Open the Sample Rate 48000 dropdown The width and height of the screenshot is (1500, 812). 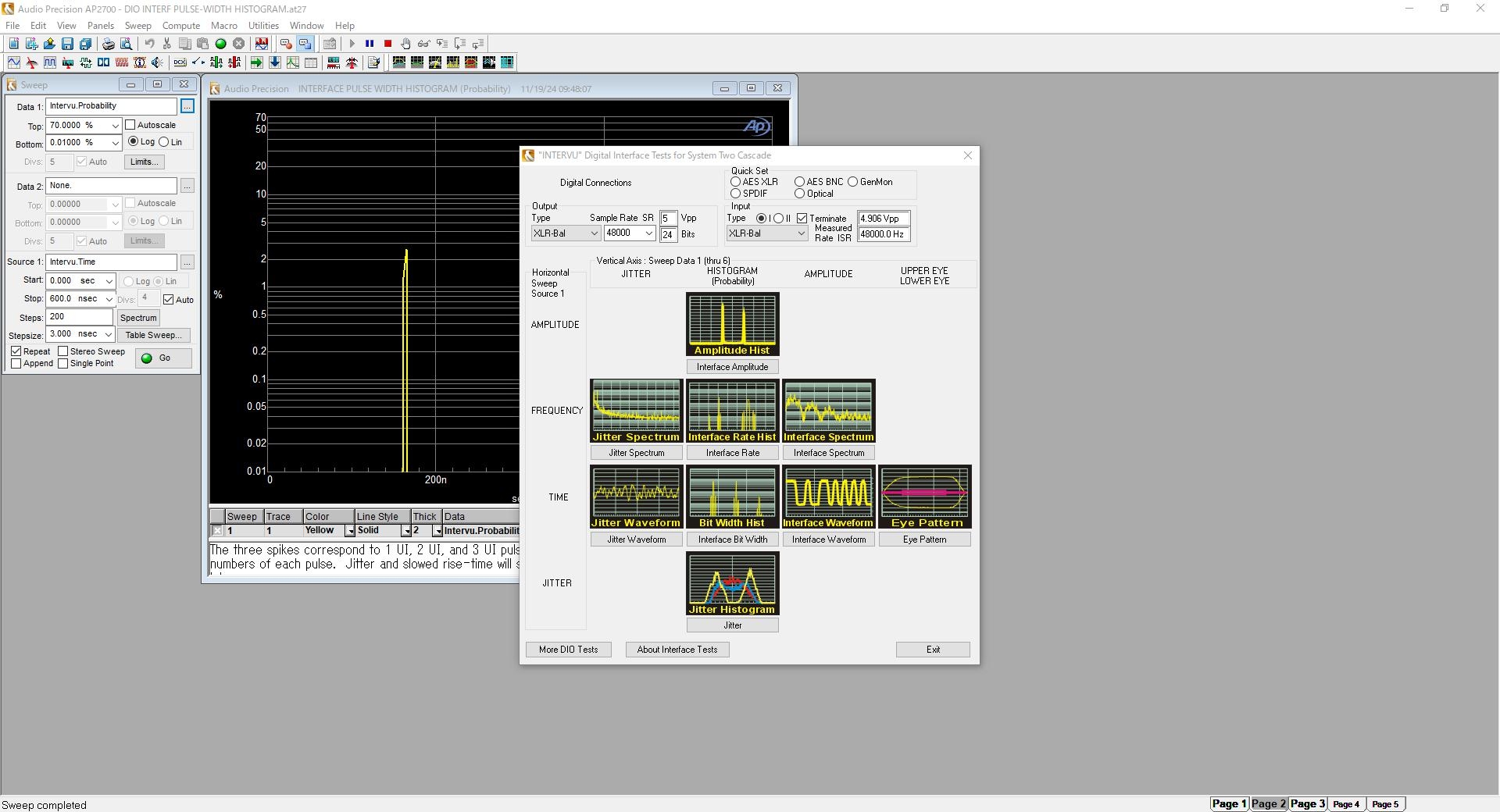click(x=648, y=233)
